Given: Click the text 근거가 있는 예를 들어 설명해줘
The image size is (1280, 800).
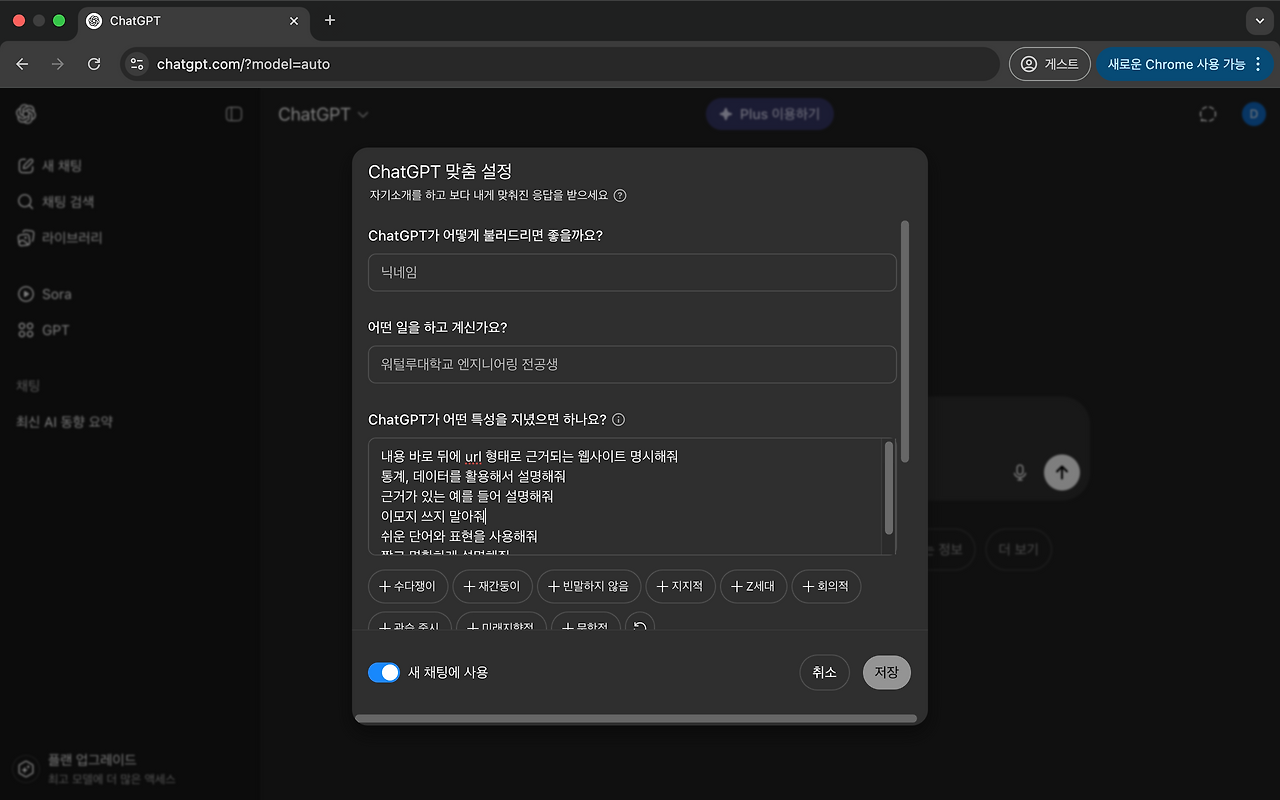Looking at the screenshot, I should (467, 496).
